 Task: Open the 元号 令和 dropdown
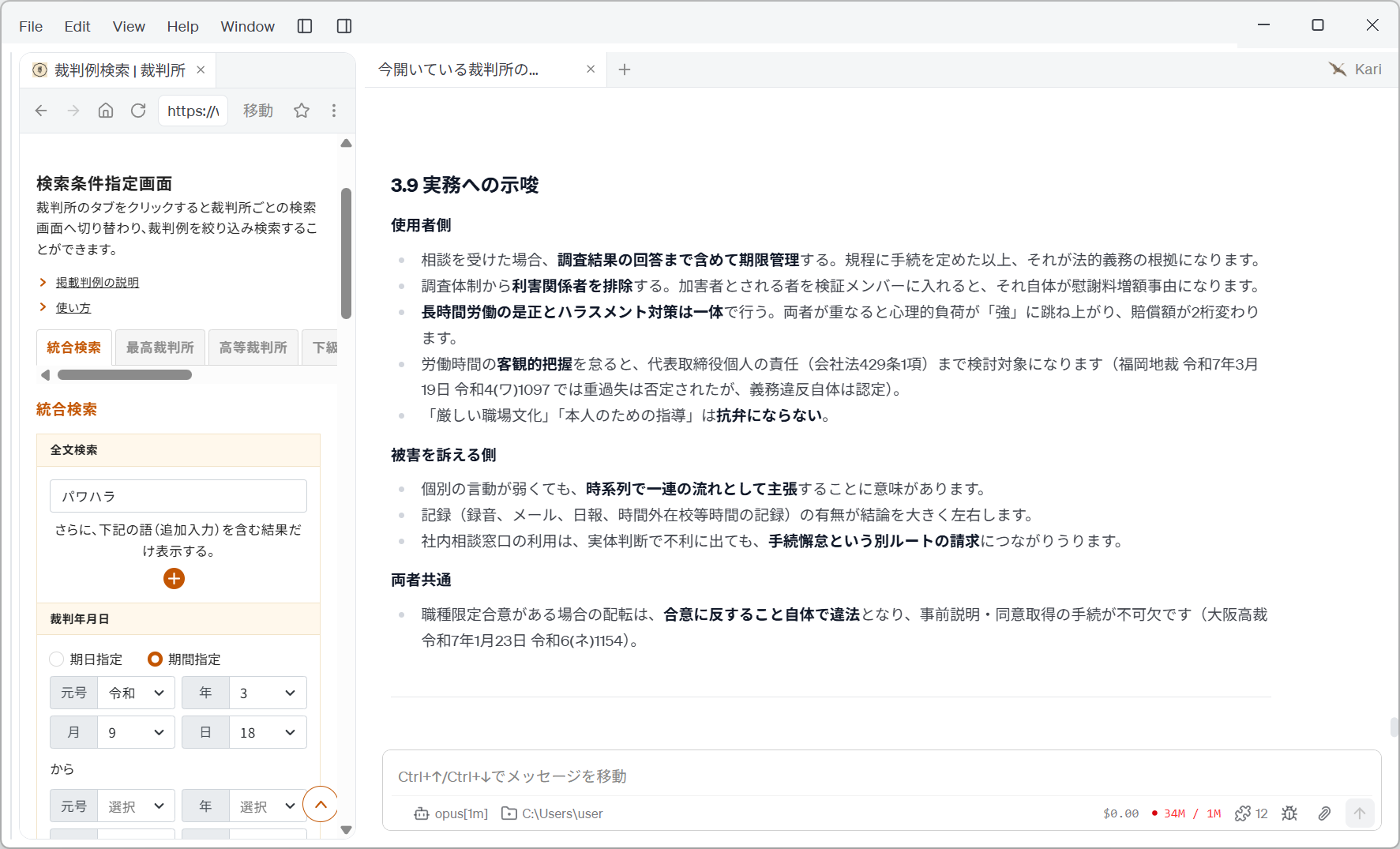[136, 693]
